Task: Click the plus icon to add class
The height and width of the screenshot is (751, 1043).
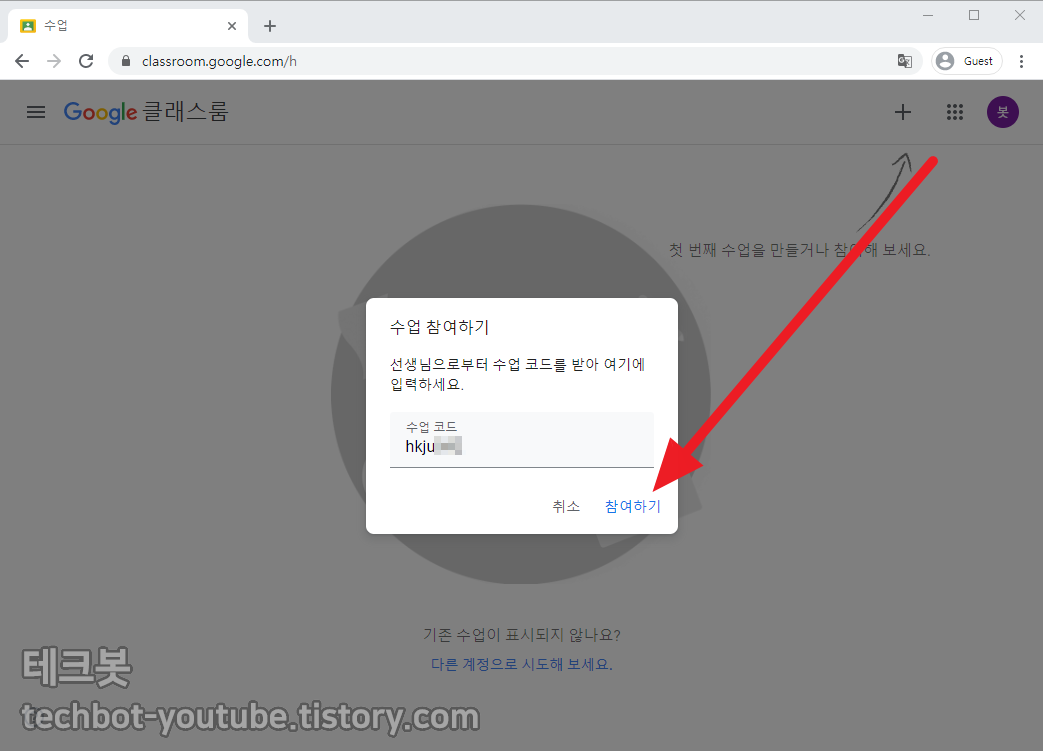Action: coord(903,112)
